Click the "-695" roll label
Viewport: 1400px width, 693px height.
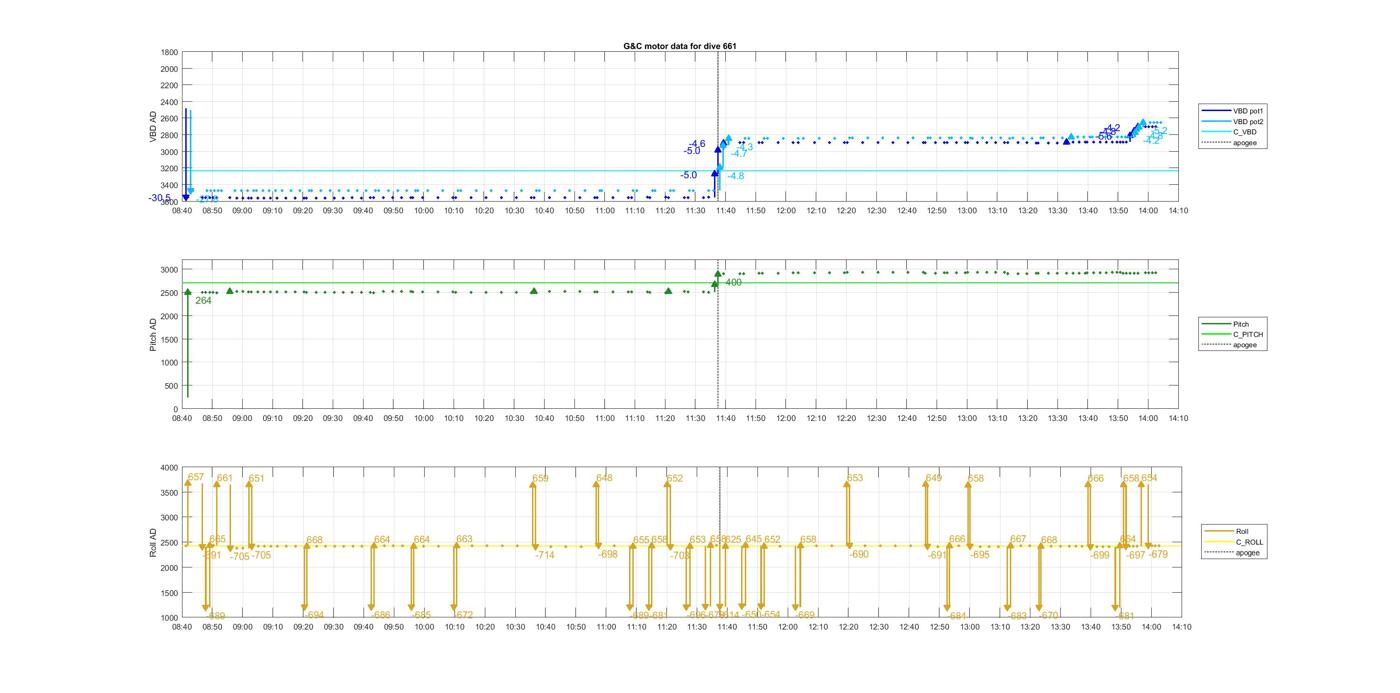click(980, 555)
